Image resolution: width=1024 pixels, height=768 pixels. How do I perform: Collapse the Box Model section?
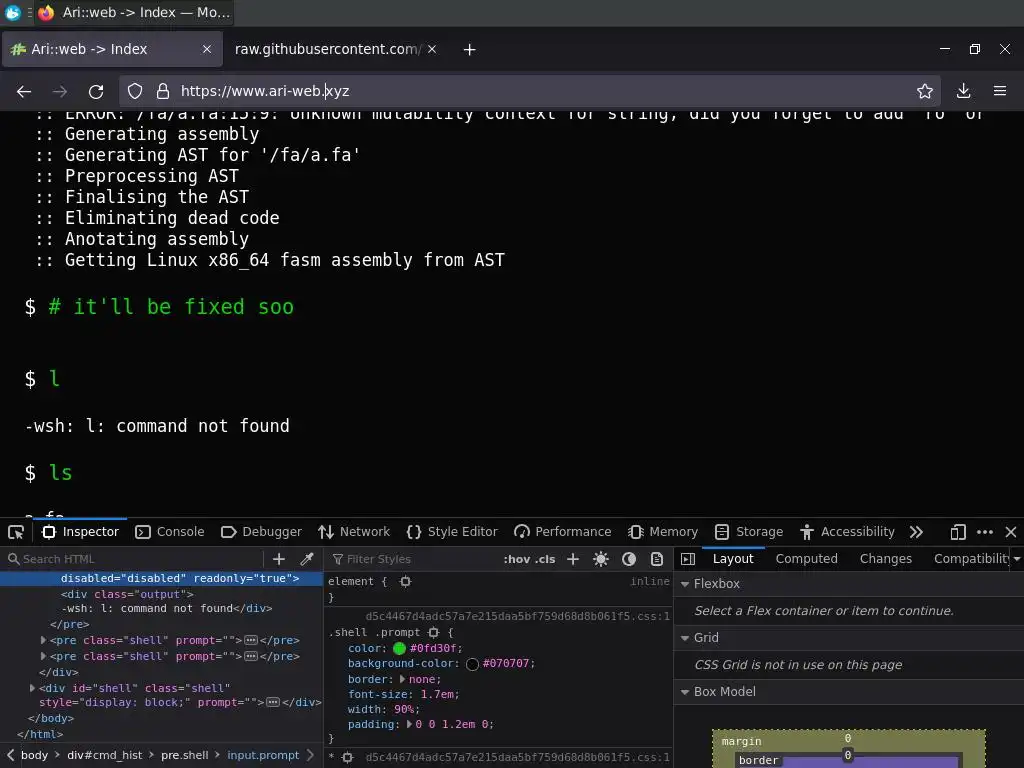click(x=685, y=692)
